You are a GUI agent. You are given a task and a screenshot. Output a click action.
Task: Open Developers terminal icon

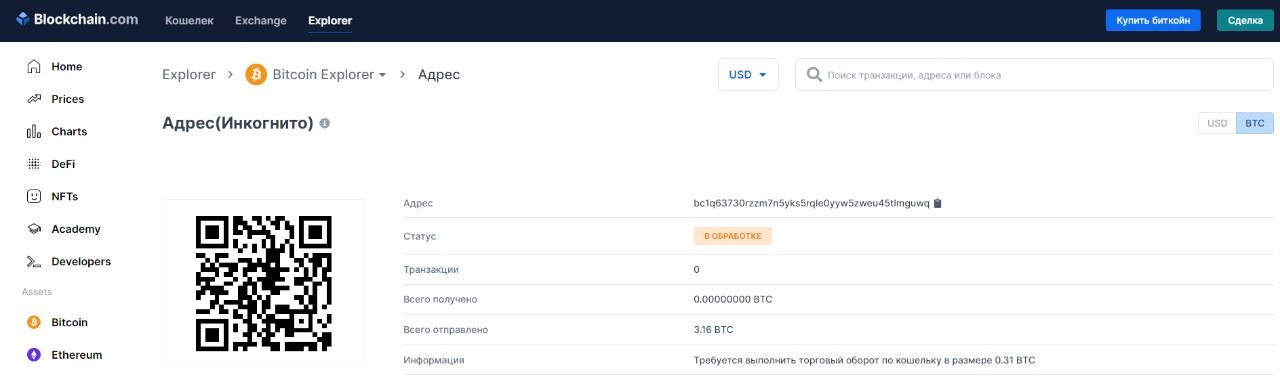34,262
